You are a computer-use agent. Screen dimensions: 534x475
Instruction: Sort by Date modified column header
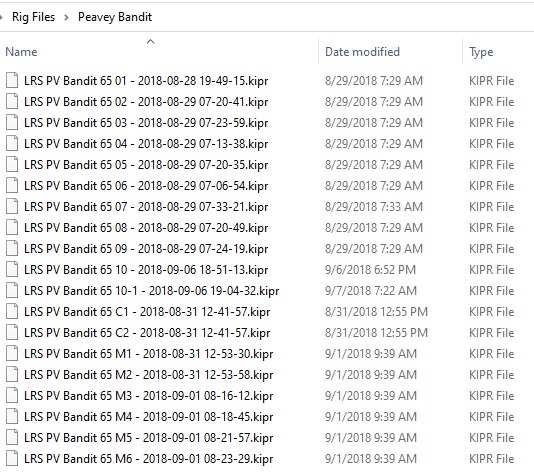click(x=362, y=52)
